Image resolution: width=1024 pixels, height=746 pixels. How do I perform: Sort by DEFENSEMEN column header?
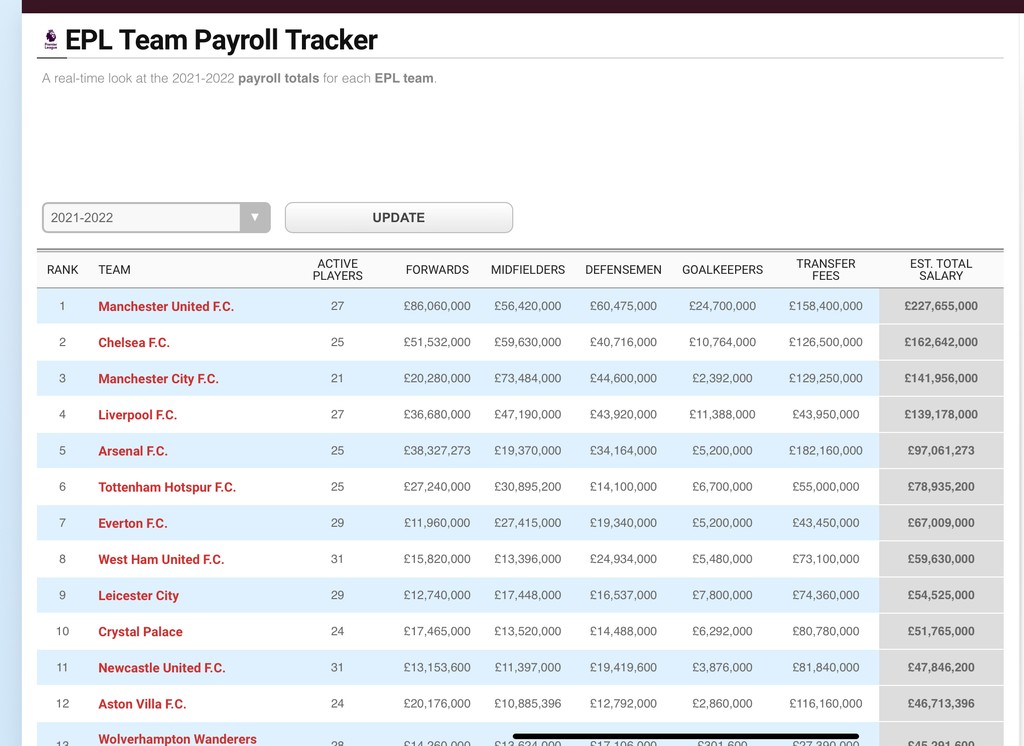(x=623, y=270)
